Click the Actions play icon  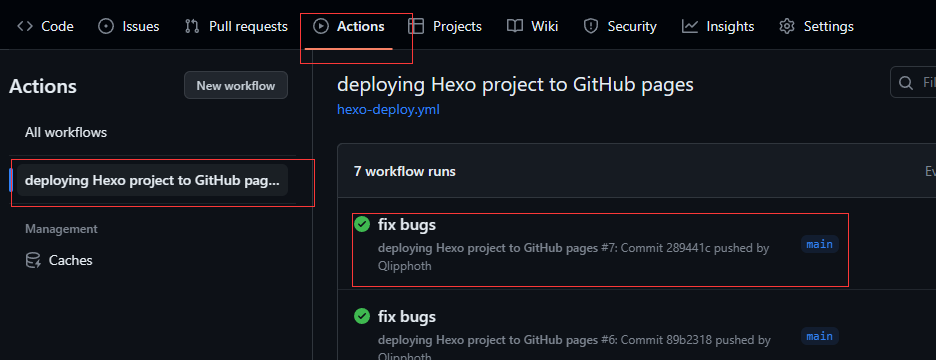tap(321, 26)
